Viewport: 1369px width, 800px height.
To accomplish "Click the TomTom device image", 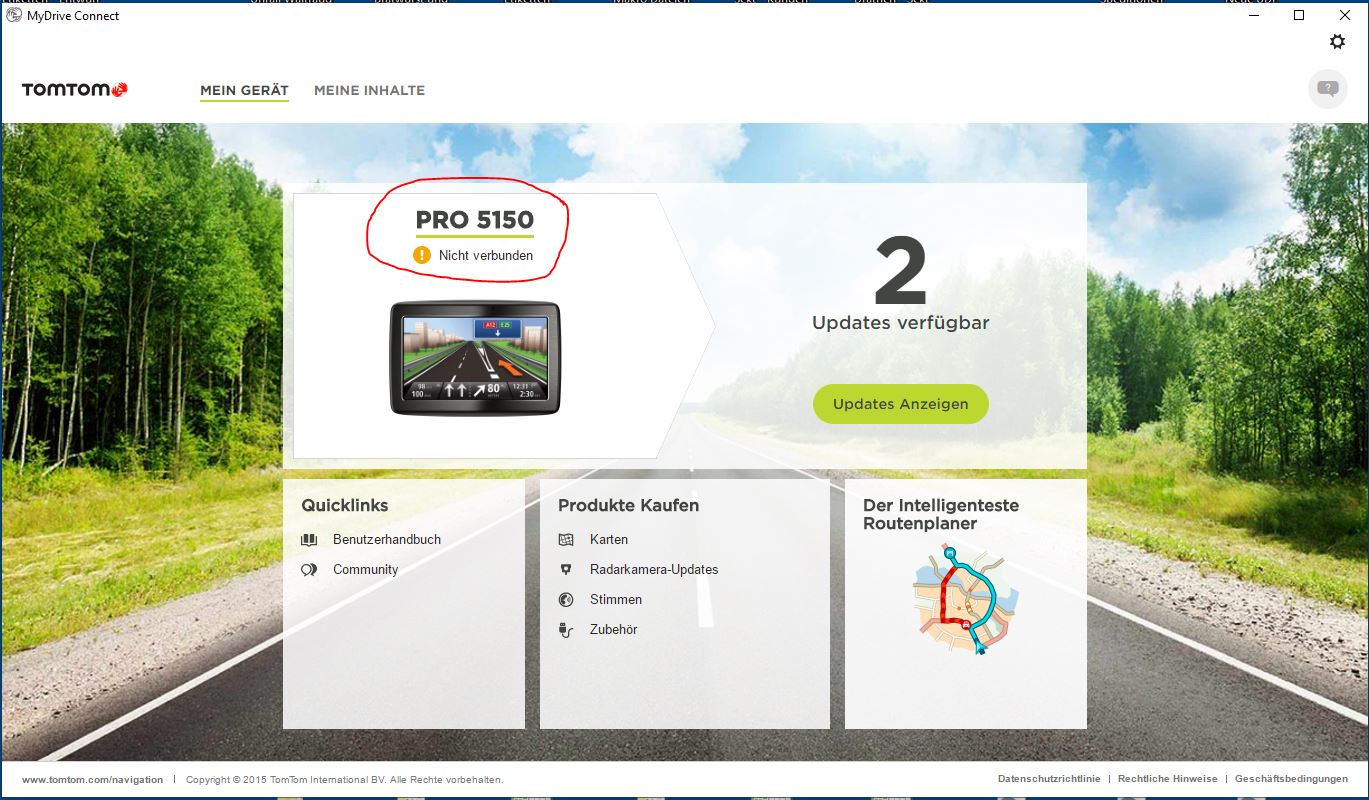I will click(x=475, y=358).
